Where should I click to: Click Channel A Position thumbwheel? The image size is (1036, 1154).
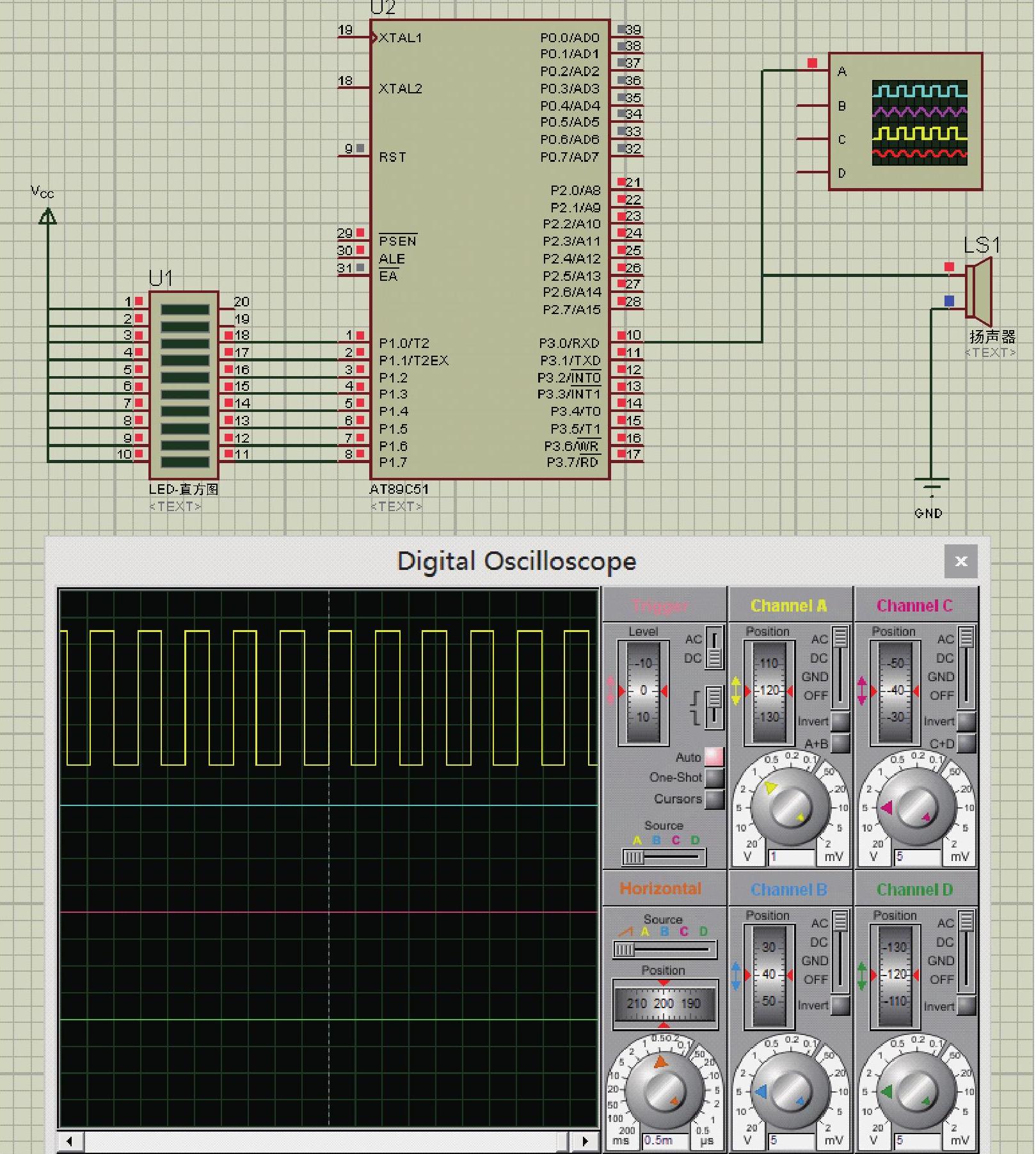pos(769,692)
